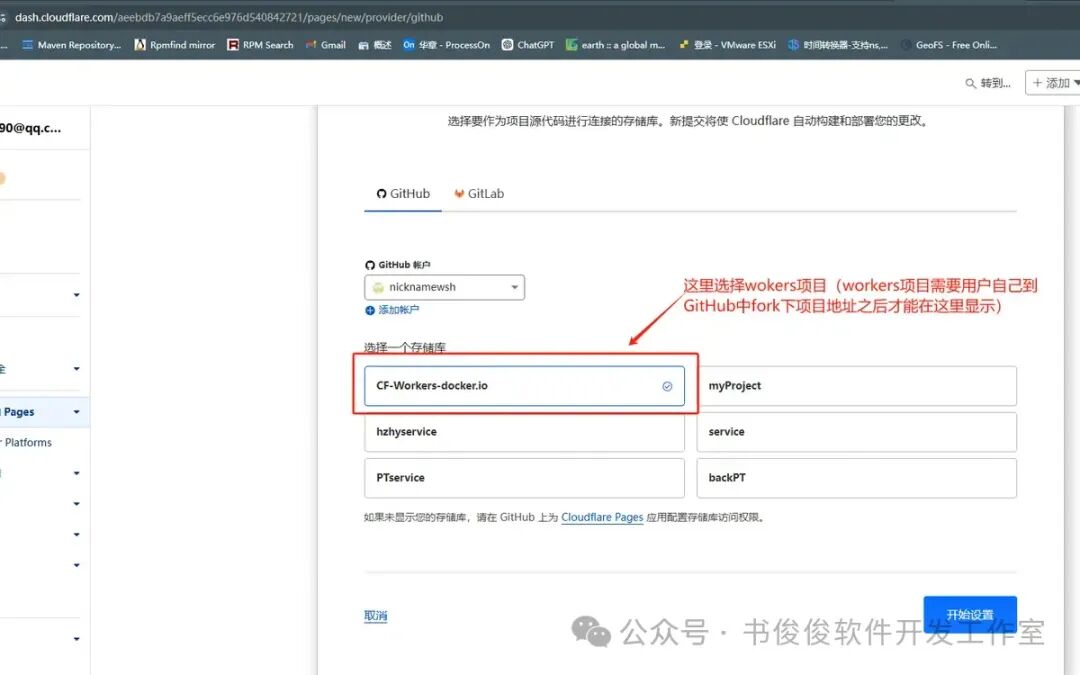Image resolution: width=1080 pixels, height=675 pixels.
Task: Open VMware ESXi login bookmark
Action: [727, 45]
